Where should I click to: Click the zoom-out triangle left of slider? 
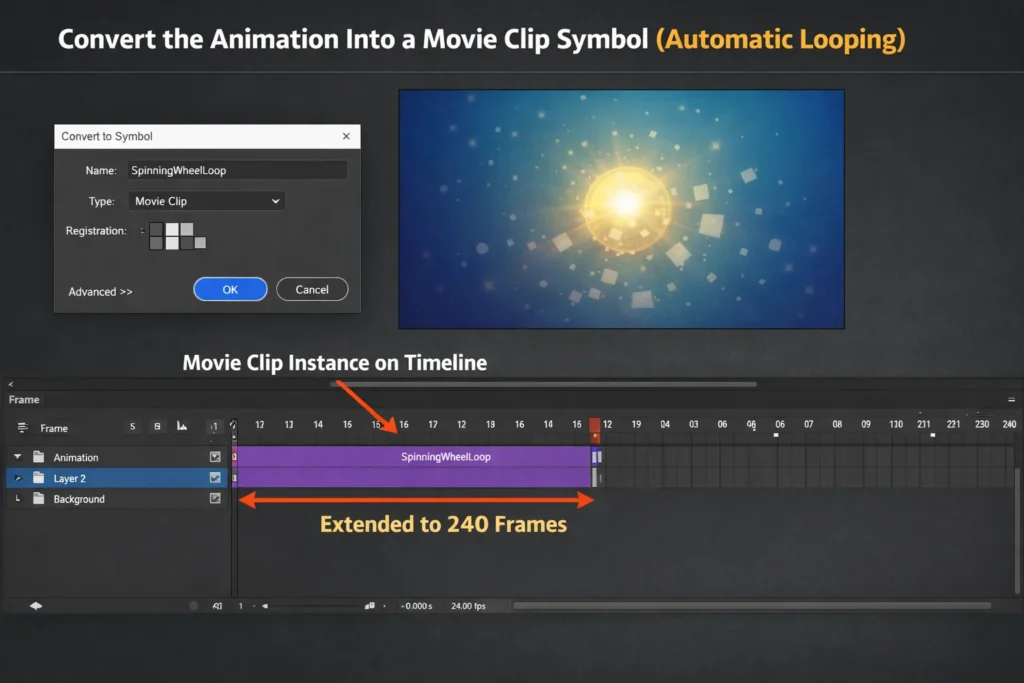264,606
